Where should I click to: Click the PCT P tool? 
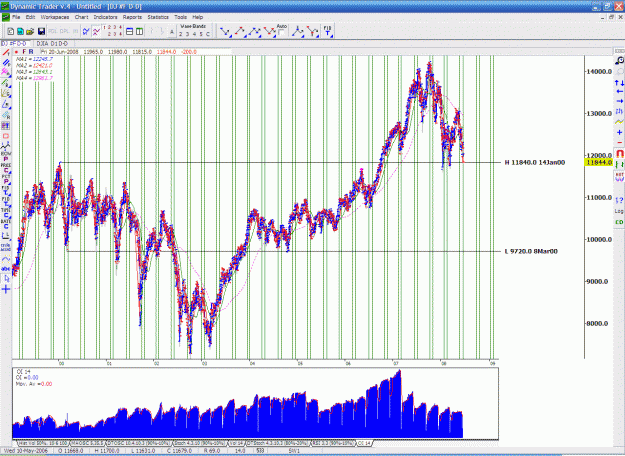point(6,179)
